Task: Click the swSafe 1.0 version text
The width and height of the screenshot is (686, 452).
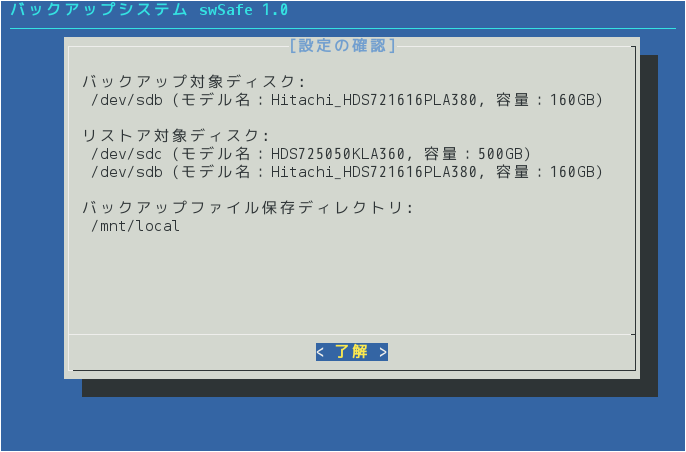Action: pos(244,9)
